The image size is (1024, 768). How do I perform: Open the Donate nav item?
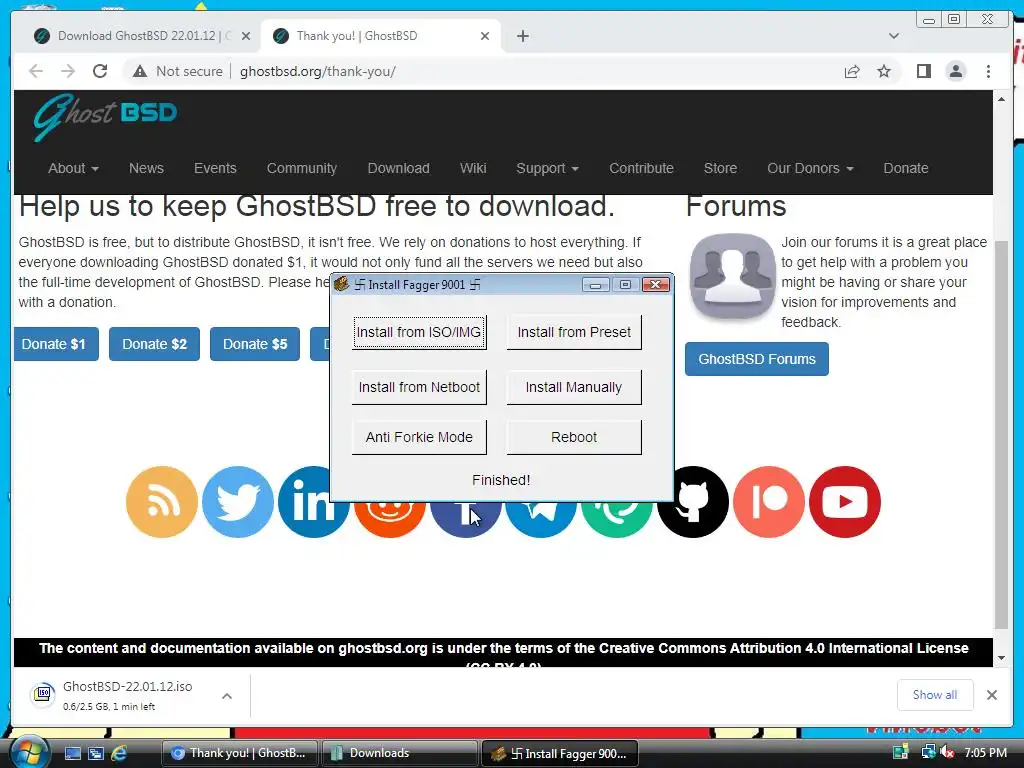(905, 168)
